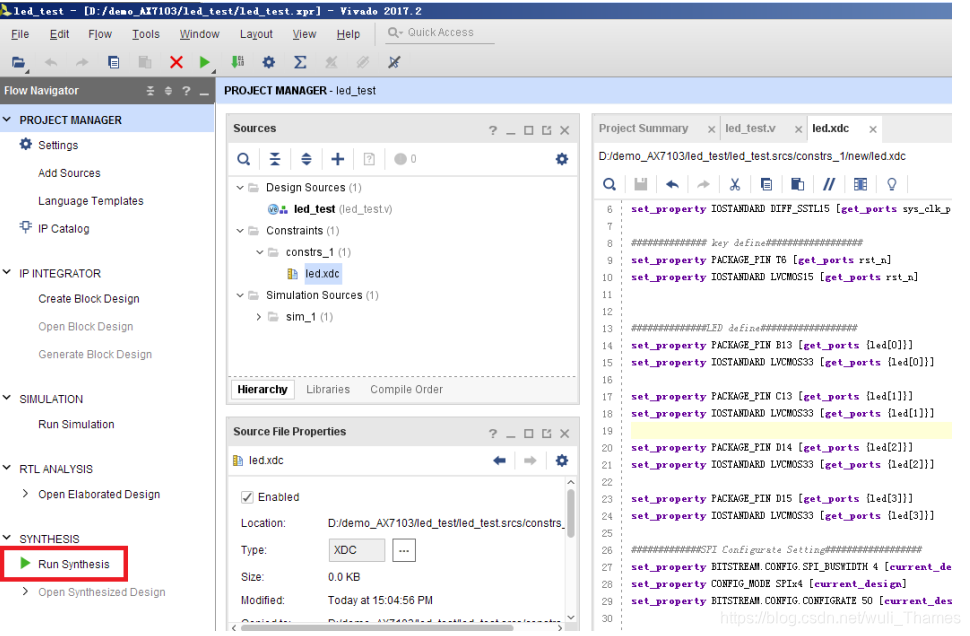This screenshot has height=636, width=970.
Task: Expand Open Elaborated Design
Action: pyautogui.click(x=25, y=494)
